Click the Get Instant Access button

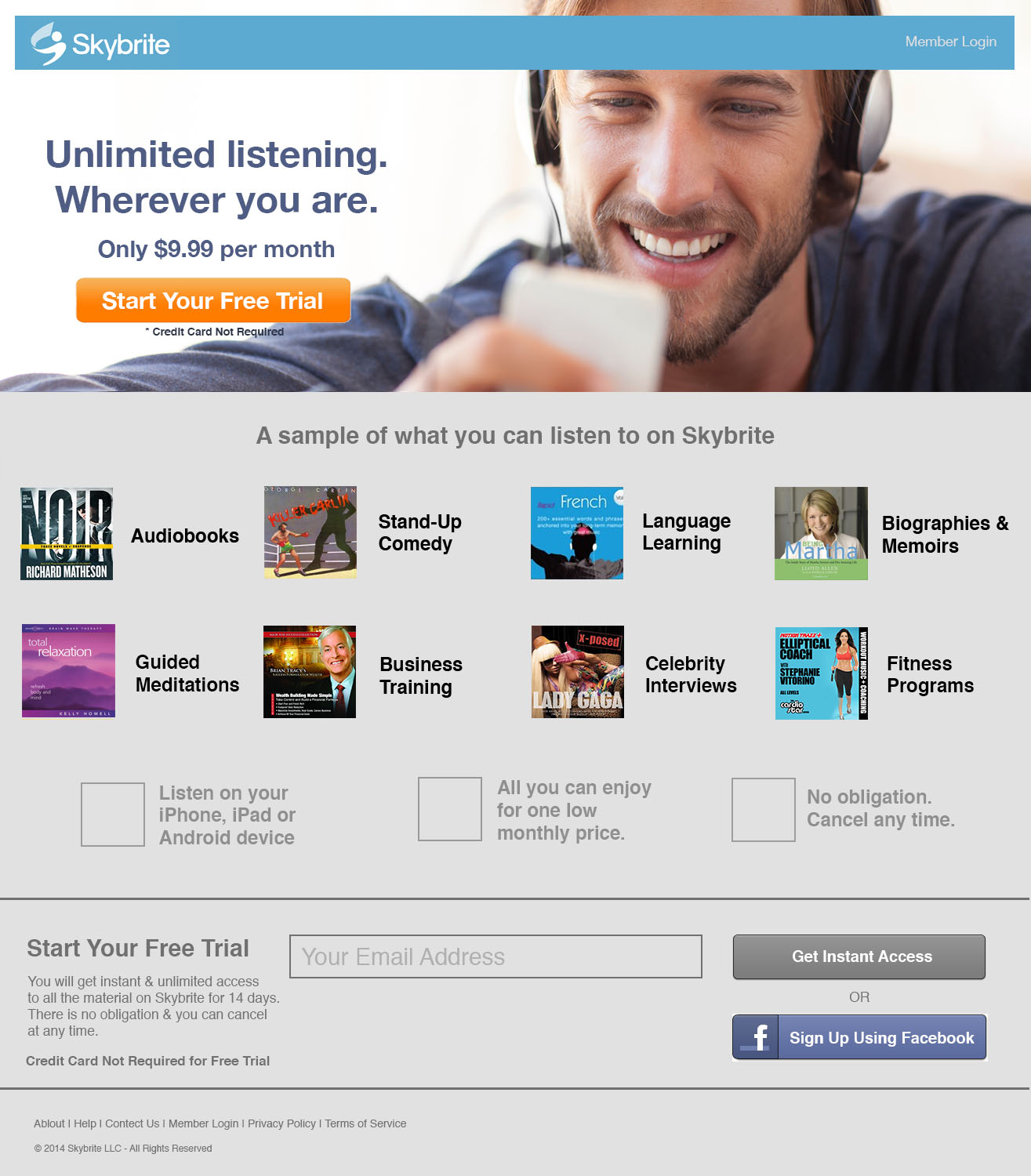[859, 956]
